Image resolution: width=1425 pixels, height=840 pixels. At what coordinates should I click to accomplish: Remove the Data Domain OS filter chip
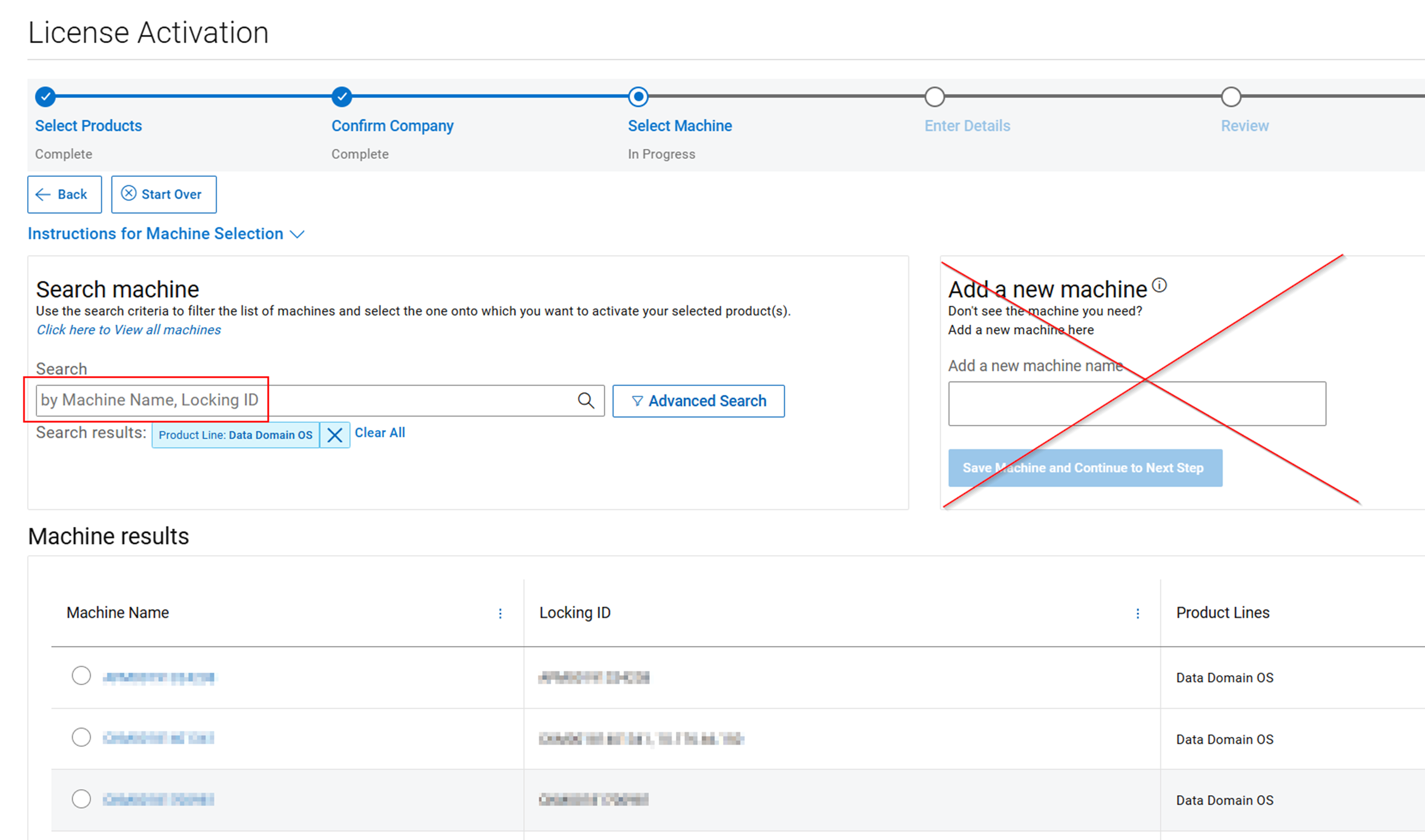point(334,435)
